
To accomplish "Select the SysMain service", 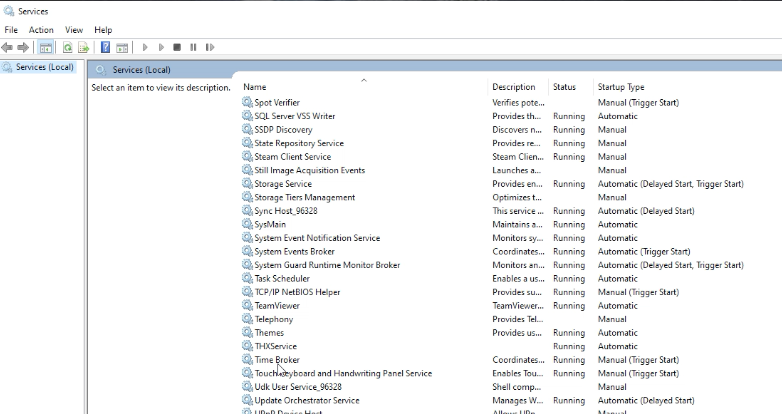I will [270, 224].
